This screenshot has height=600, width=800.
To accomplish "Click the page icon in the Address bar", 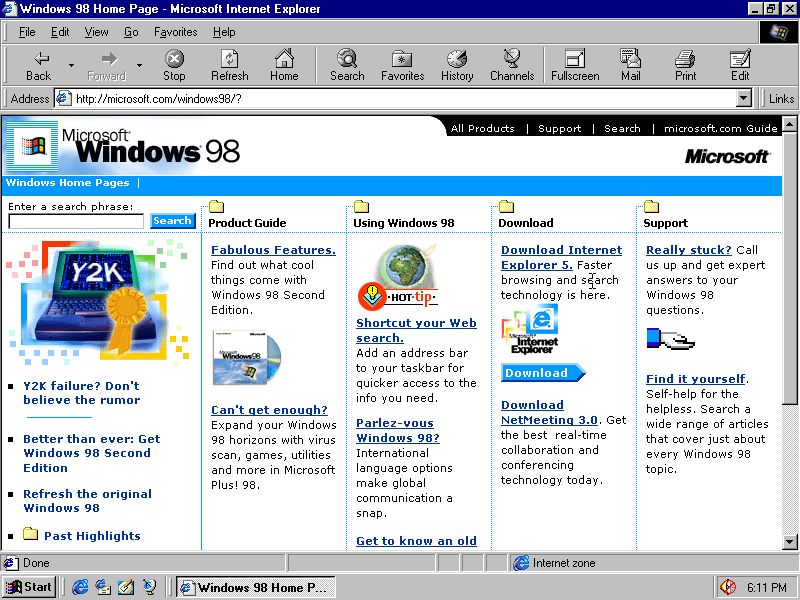I will point(63,98).
